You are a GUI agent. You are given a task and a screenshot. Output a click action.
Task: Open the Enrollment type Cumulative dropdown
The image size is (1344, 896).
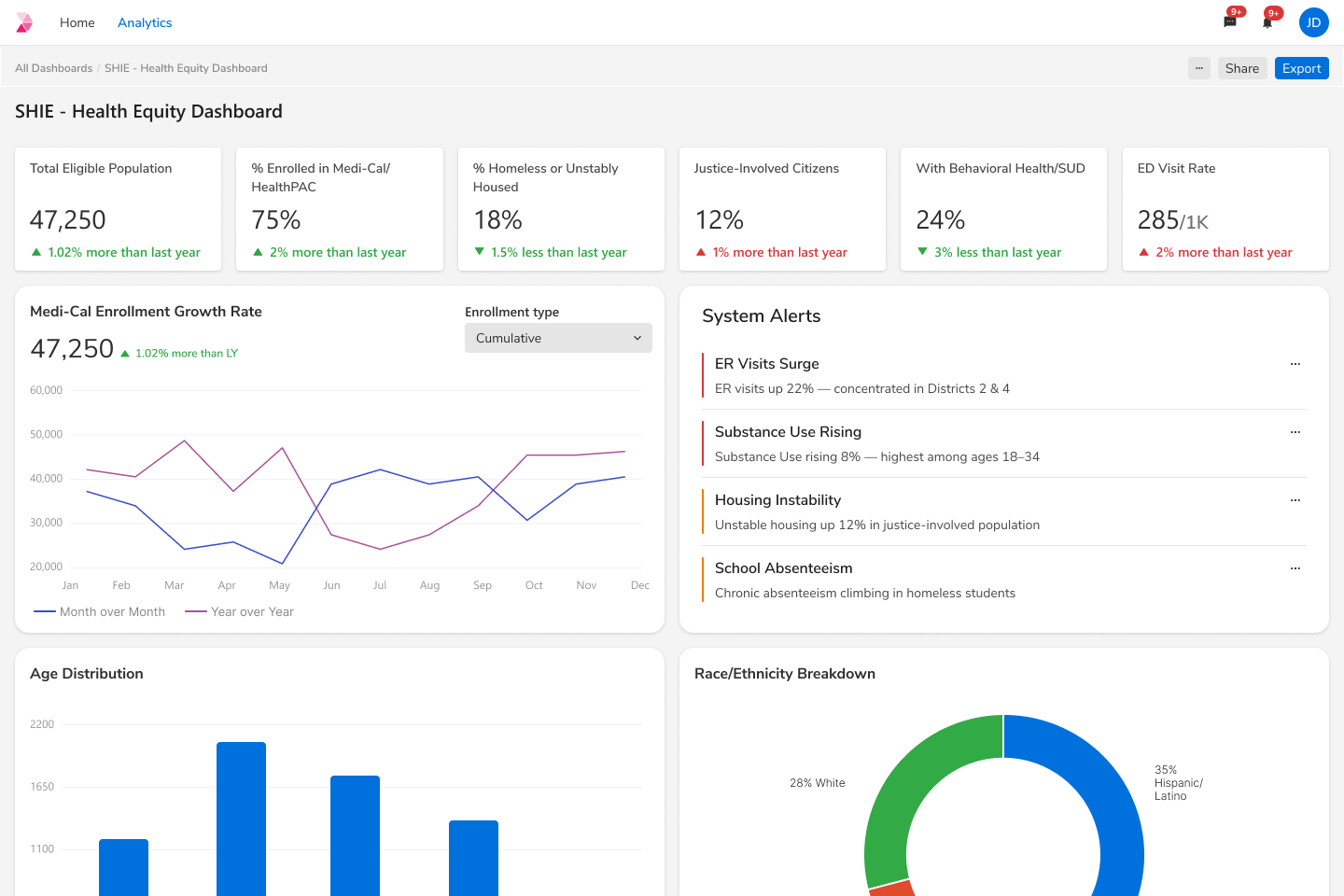558,338
